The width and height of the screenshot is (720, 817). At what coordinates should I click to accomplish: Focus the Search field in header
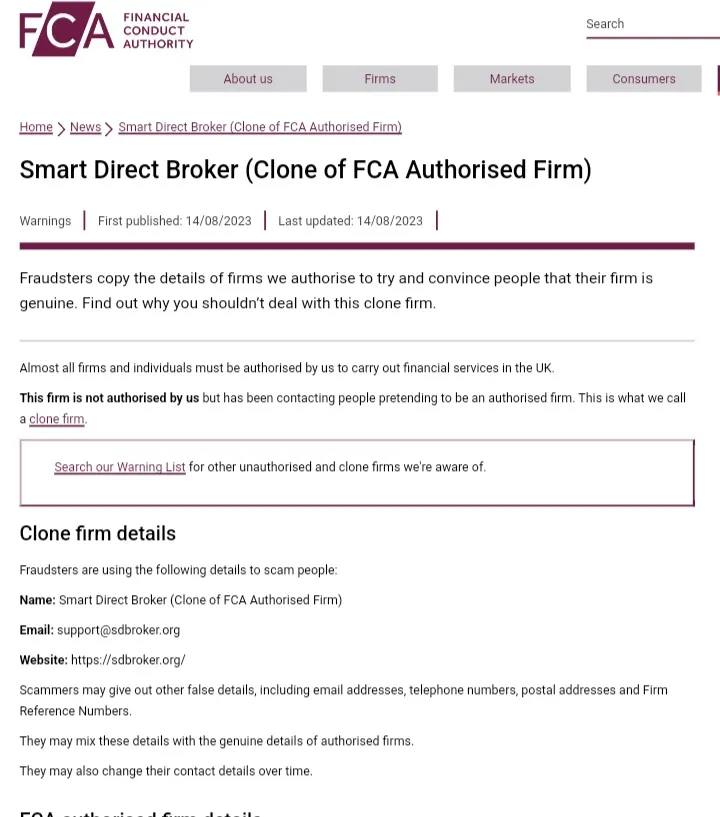point(652,24)
